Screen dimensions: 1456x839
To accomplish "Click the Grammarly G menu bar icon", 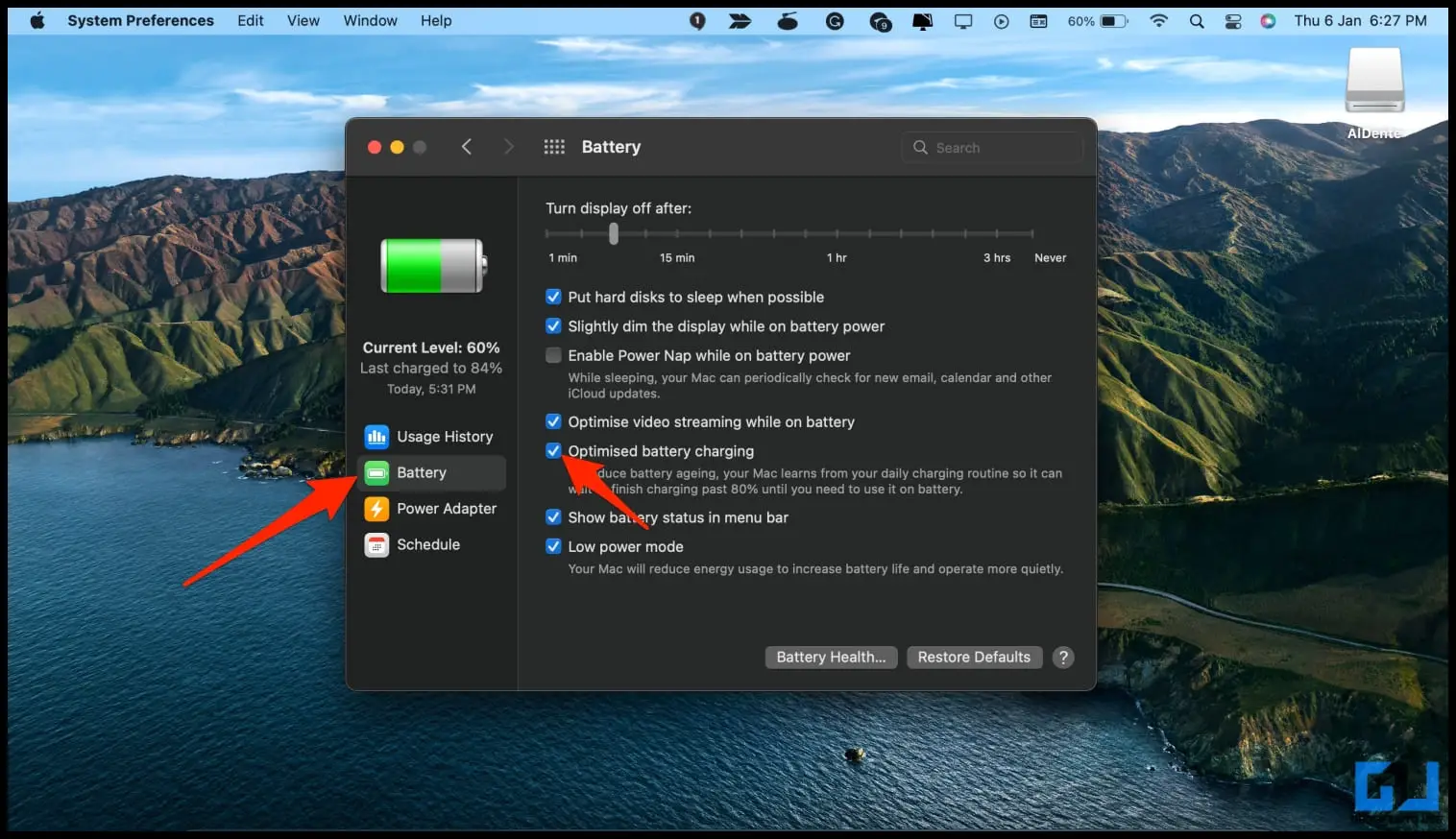I will (835, 21).
